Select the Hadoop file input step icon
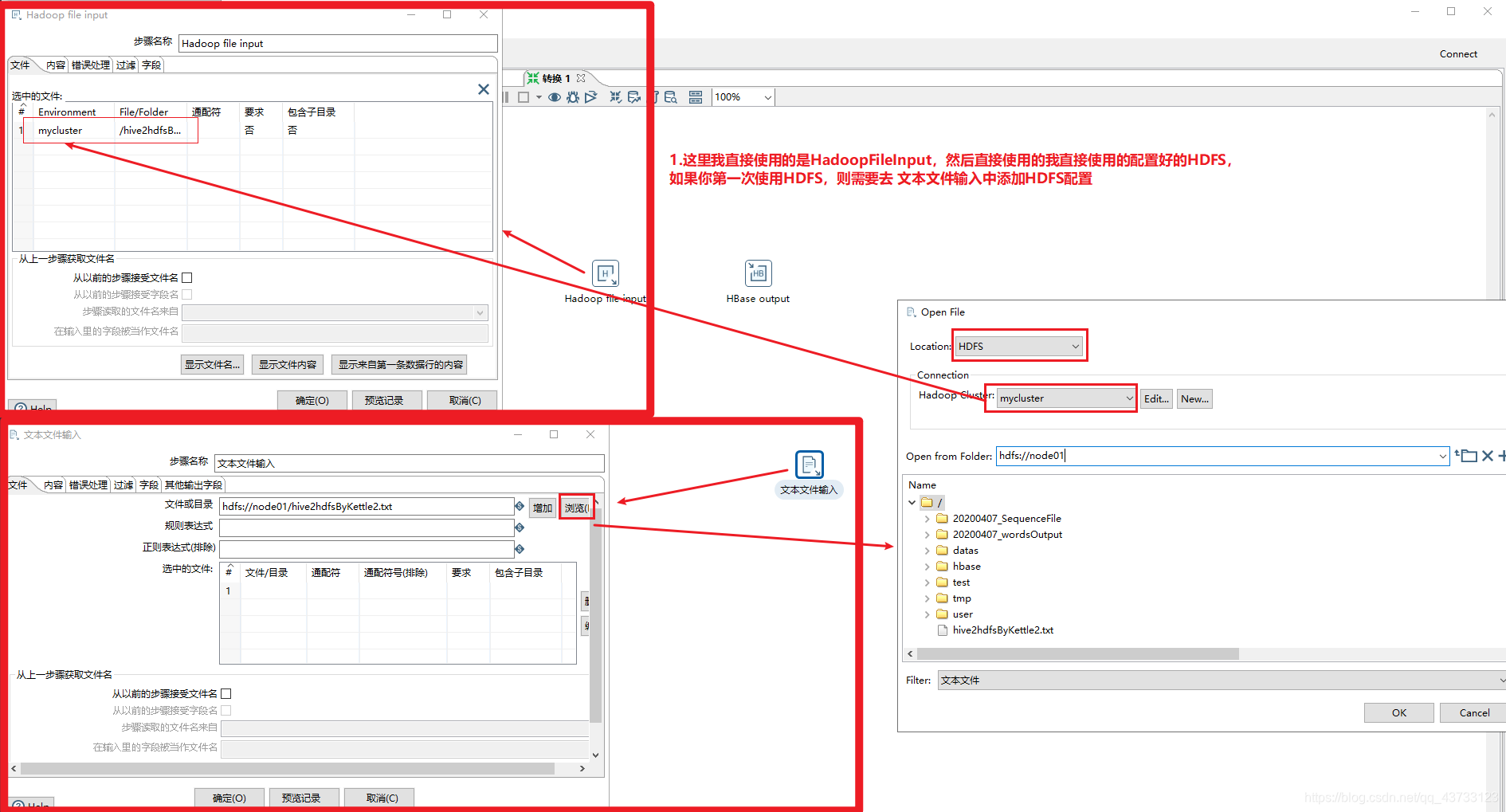 pyautogui.click(x=606, y=273)
